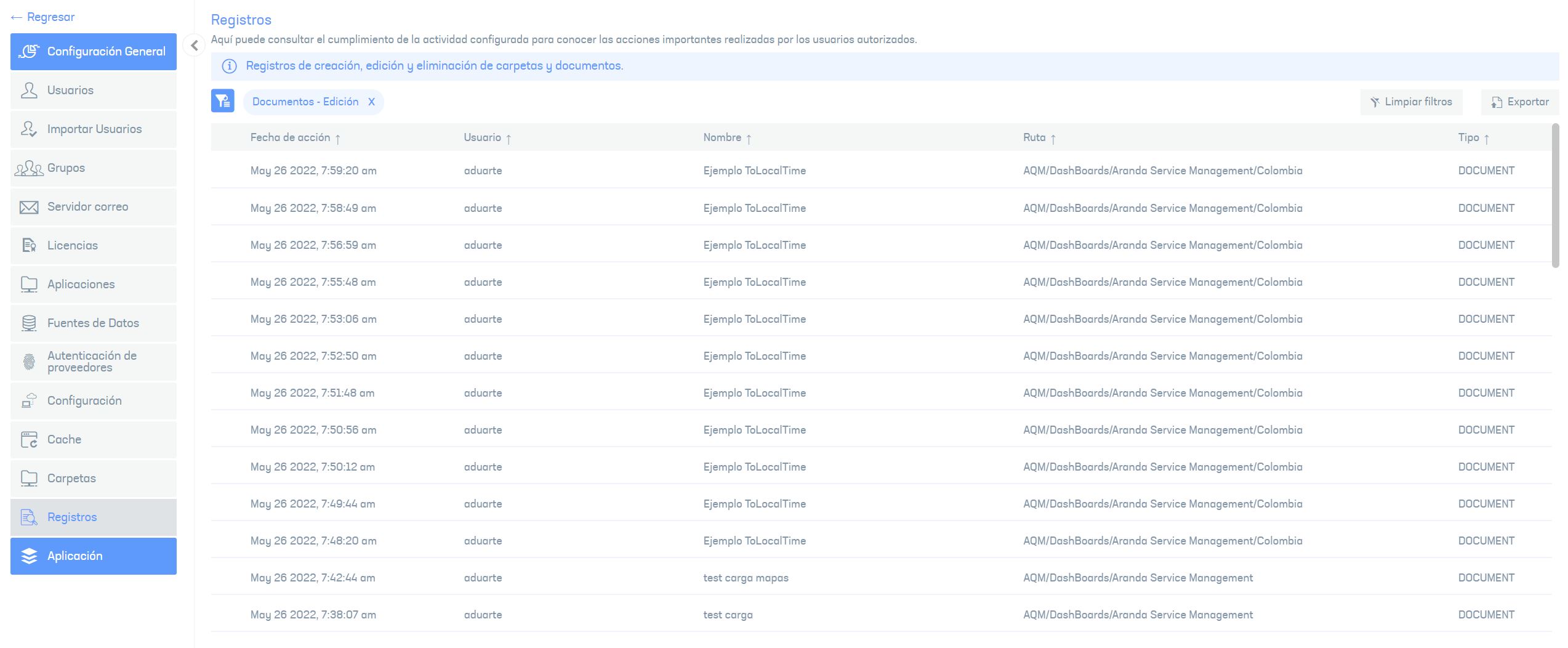Open Importar Usuarios in the sidebar
The width and height of the screenshot is (1568, 648).
[94, 129]
